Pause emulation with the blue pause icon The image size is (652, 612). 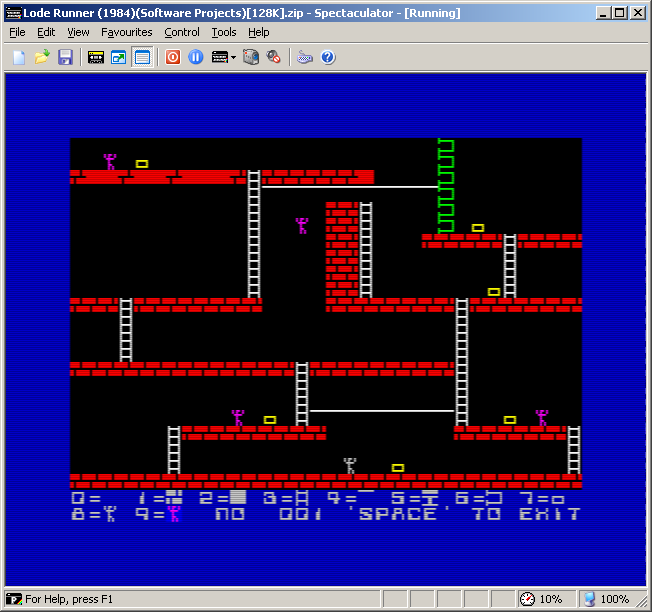[196, 57]
